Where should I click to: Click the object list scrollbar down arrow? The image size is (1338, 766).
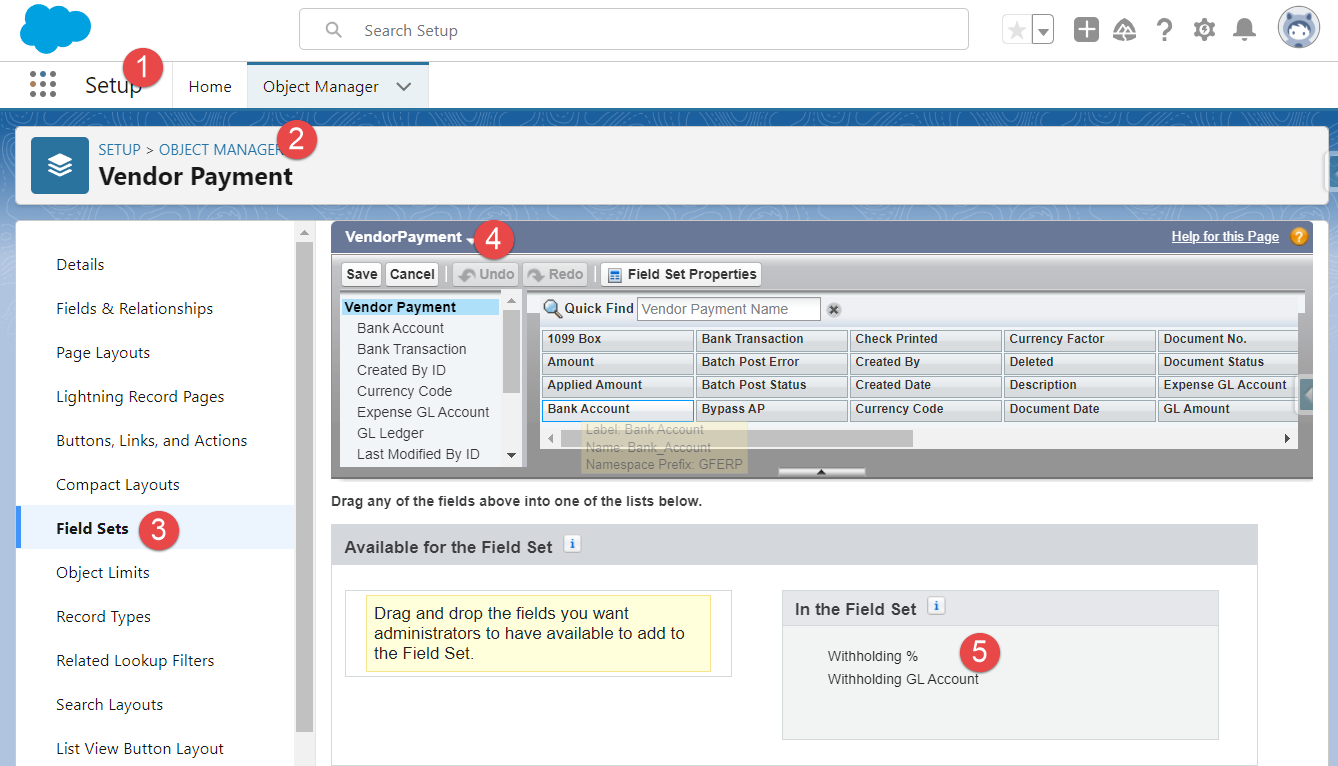(511, 455)
